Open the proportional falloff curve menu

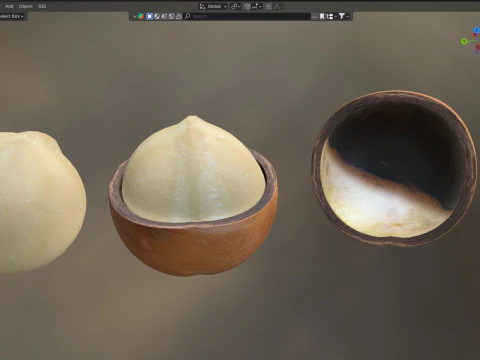tap(277, 6)
